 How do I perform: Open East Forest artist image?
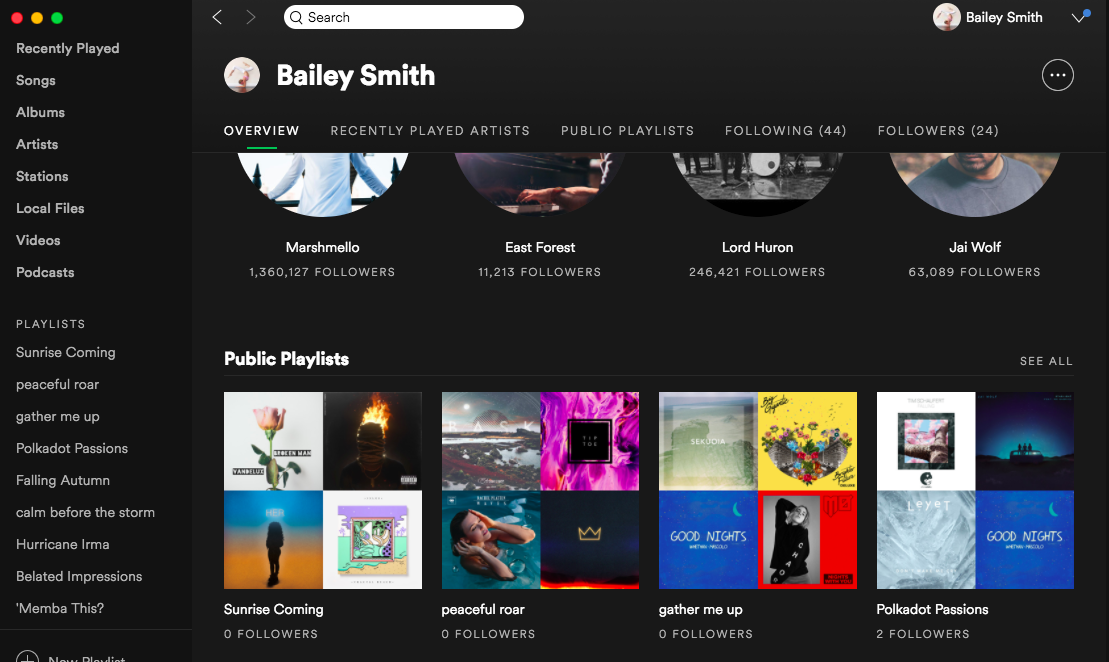click(x=540, y=185)
